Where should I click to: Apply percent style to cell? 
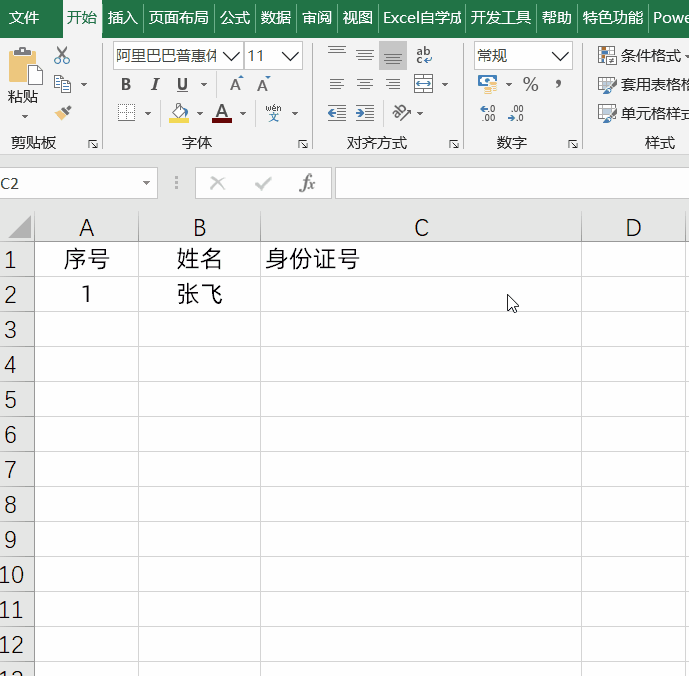coord(530,85)
